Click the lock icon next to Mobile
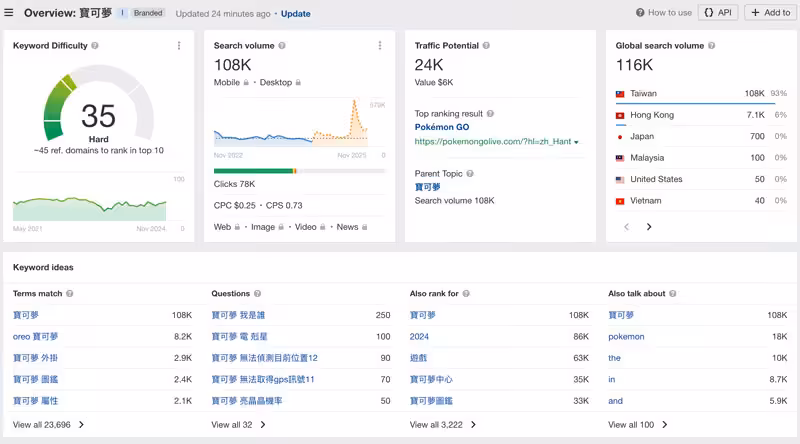 246,82
